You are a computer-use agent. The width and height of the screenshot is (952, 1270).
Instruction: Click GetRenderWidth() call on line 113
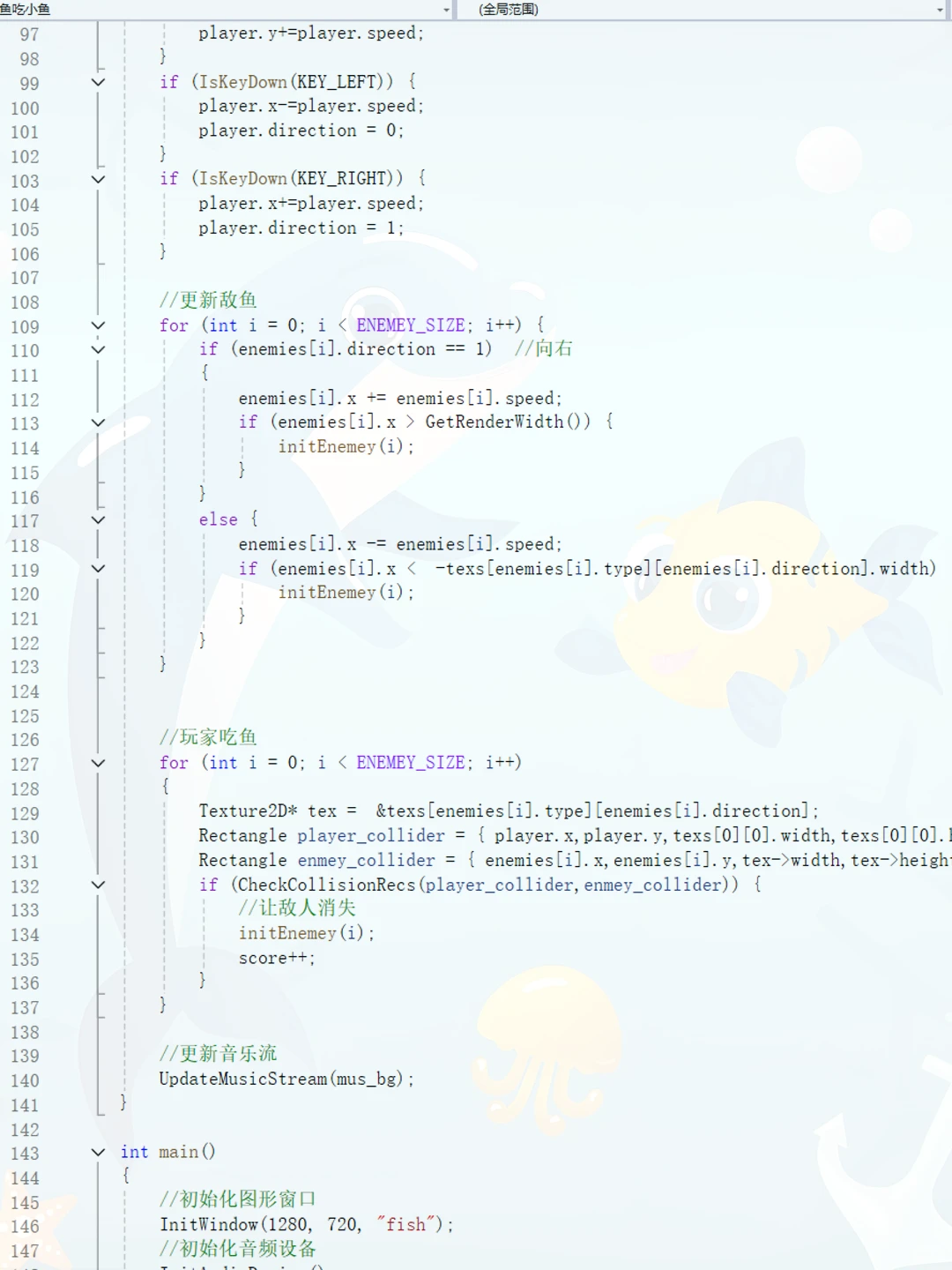click(x=508, y=422)
